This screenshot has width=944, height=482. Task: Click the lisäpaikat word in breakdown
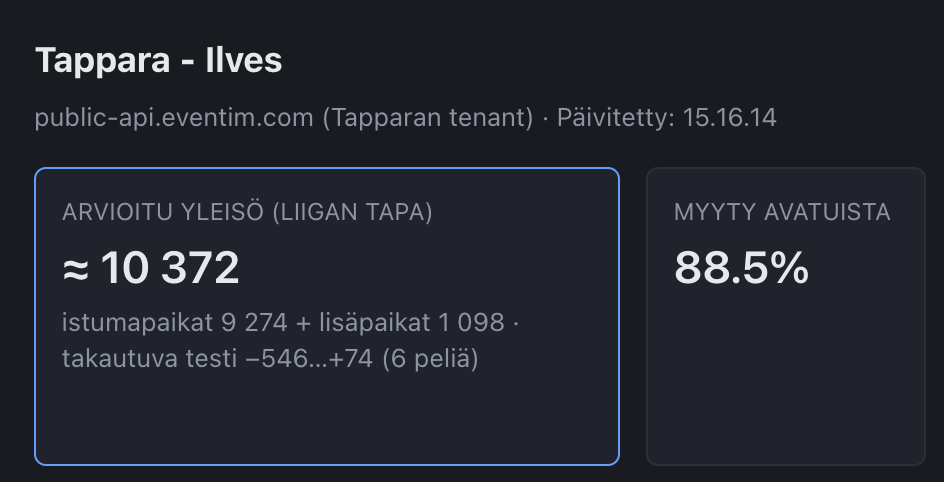tap(375, 323)
